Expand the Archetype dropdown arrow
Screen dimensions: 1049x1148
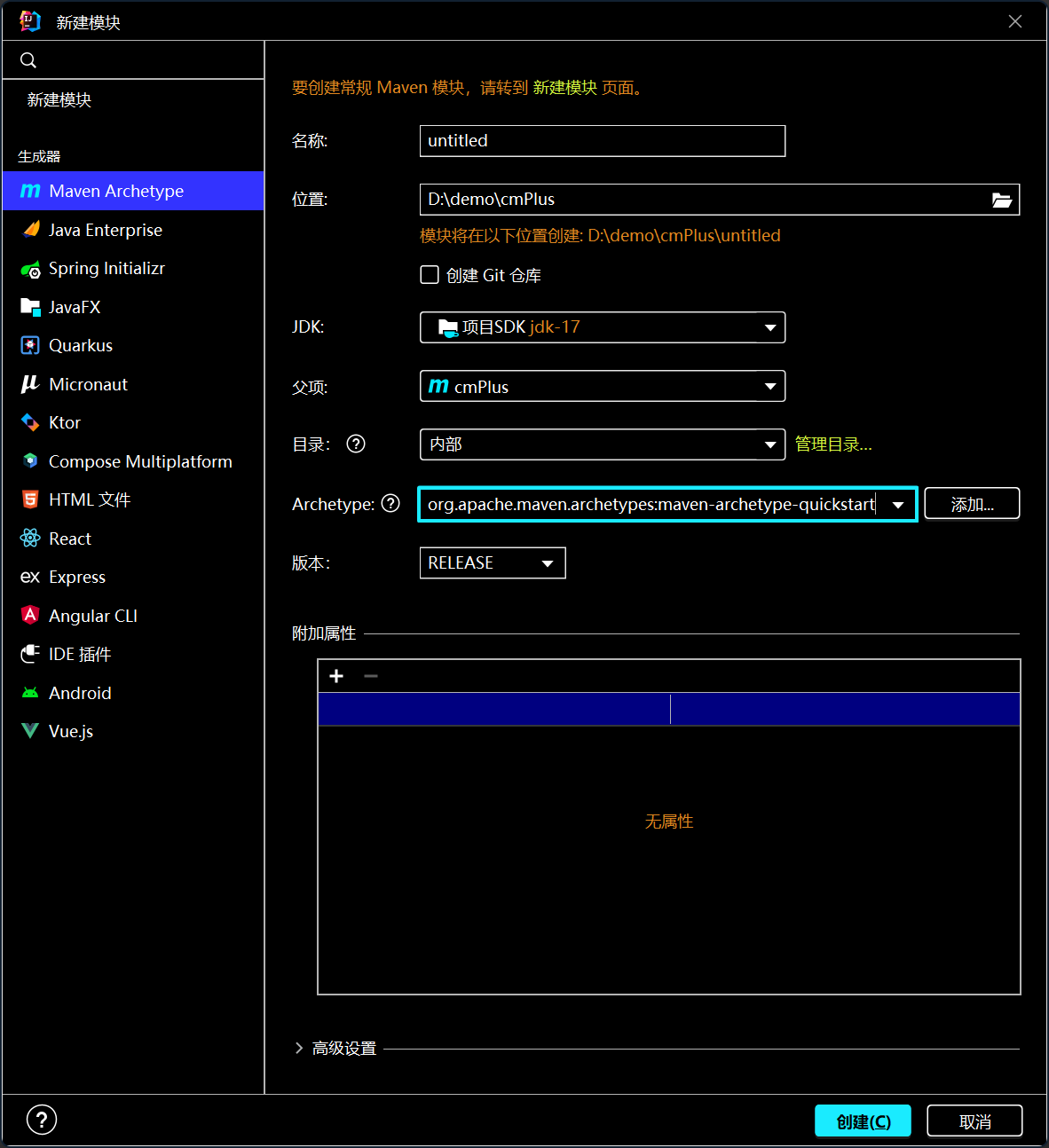[x=898, y=505]
